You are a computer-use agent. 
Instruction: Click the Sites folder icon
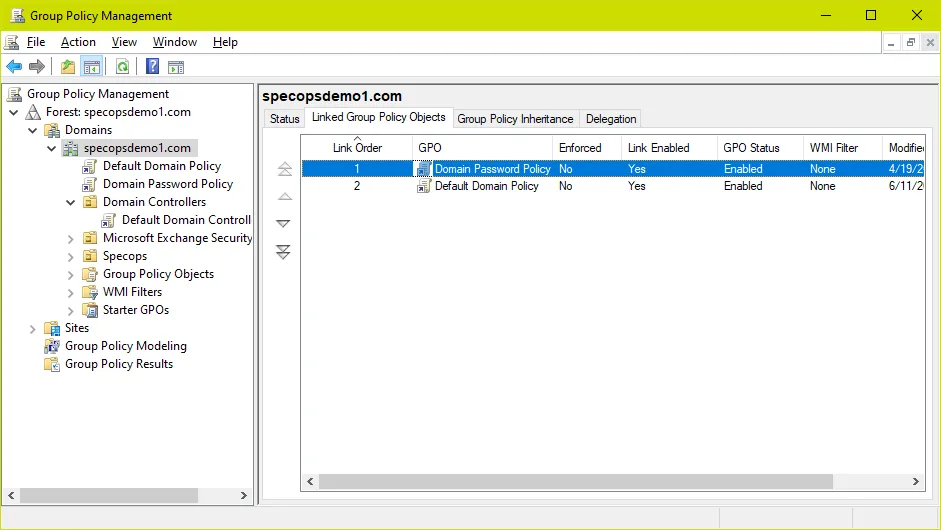pos(52,328)
